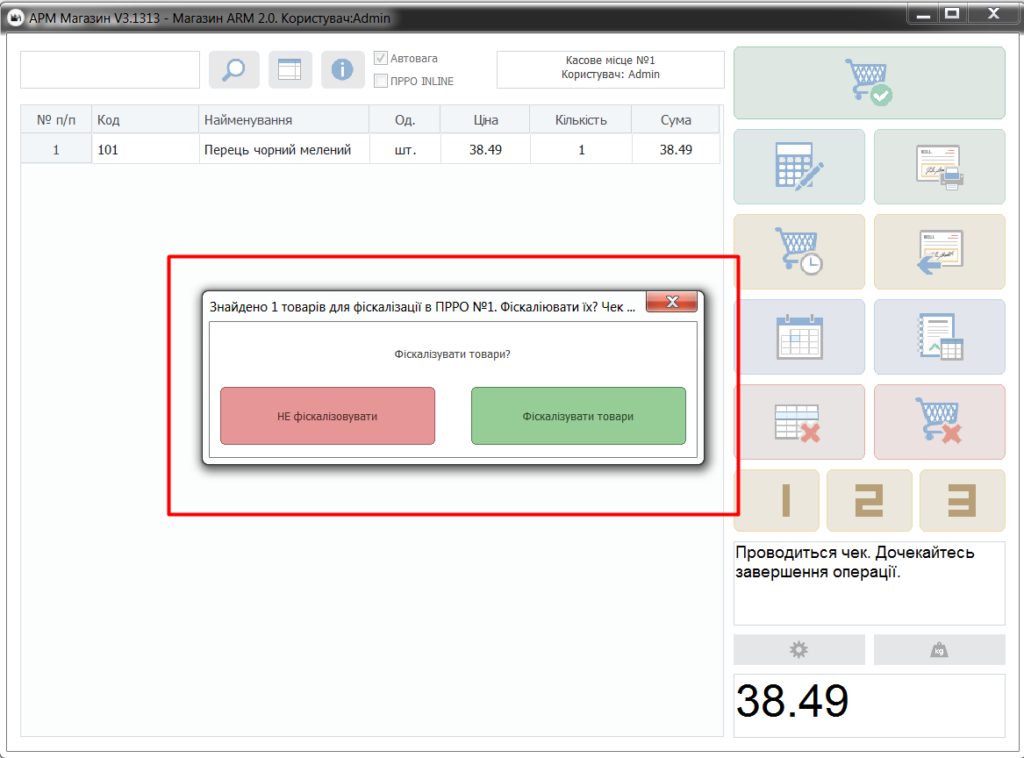Click into the product search input field
The height and width of the screenshot is (758, 1024).
[110, 69]
